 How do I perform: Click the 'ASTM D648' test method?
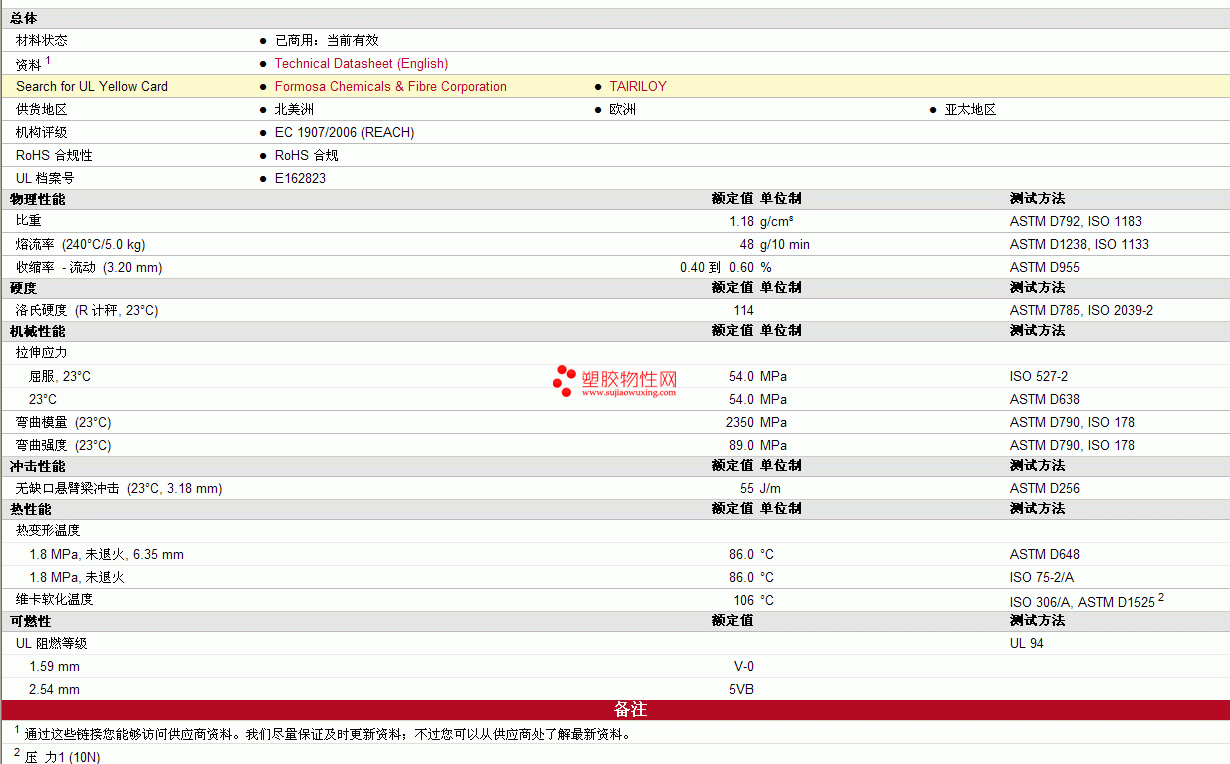point(1045,554)
